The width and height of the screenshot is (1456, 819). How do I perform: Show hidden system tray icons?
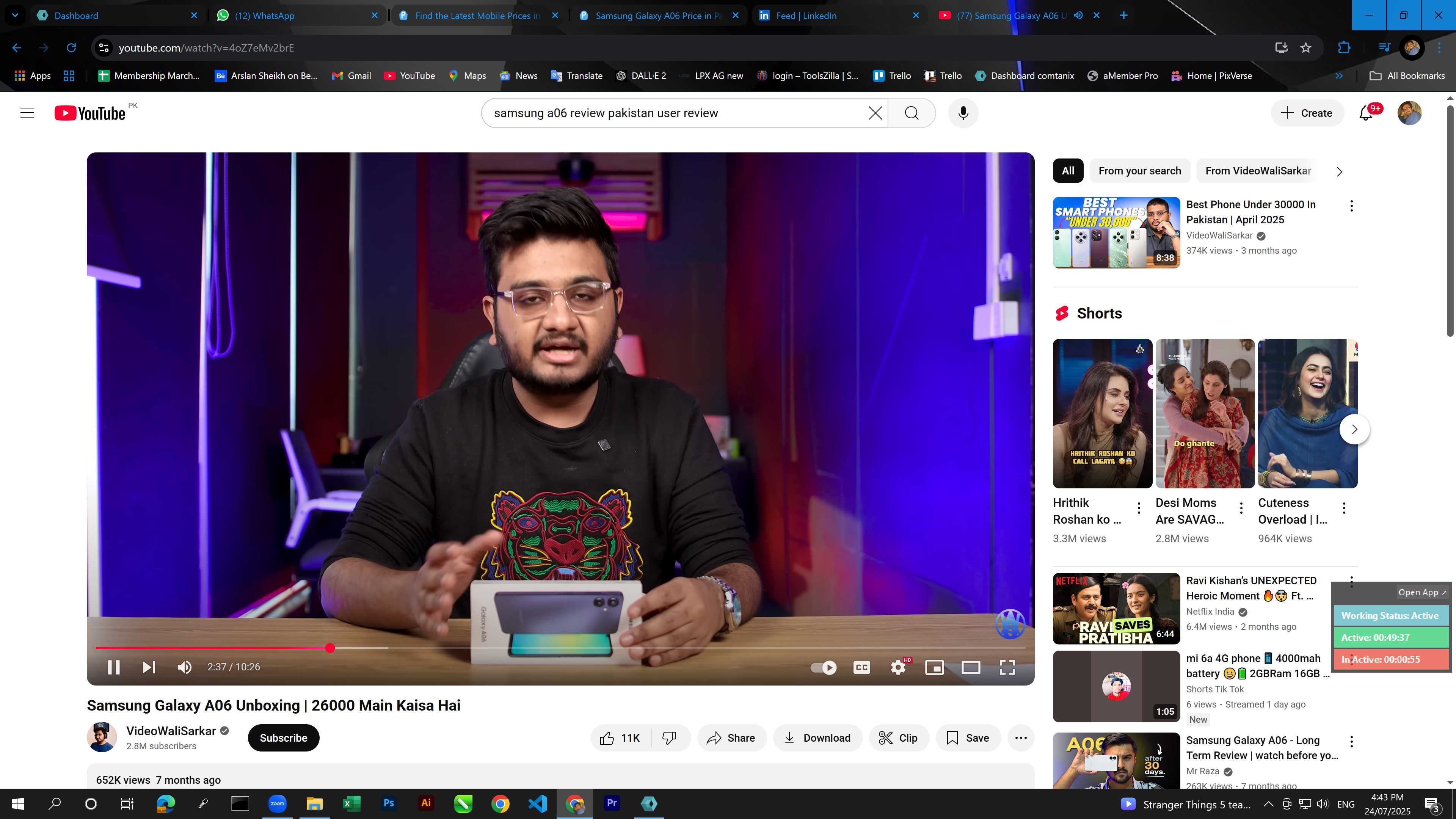pyautogui.click(x=1268, y=804)
